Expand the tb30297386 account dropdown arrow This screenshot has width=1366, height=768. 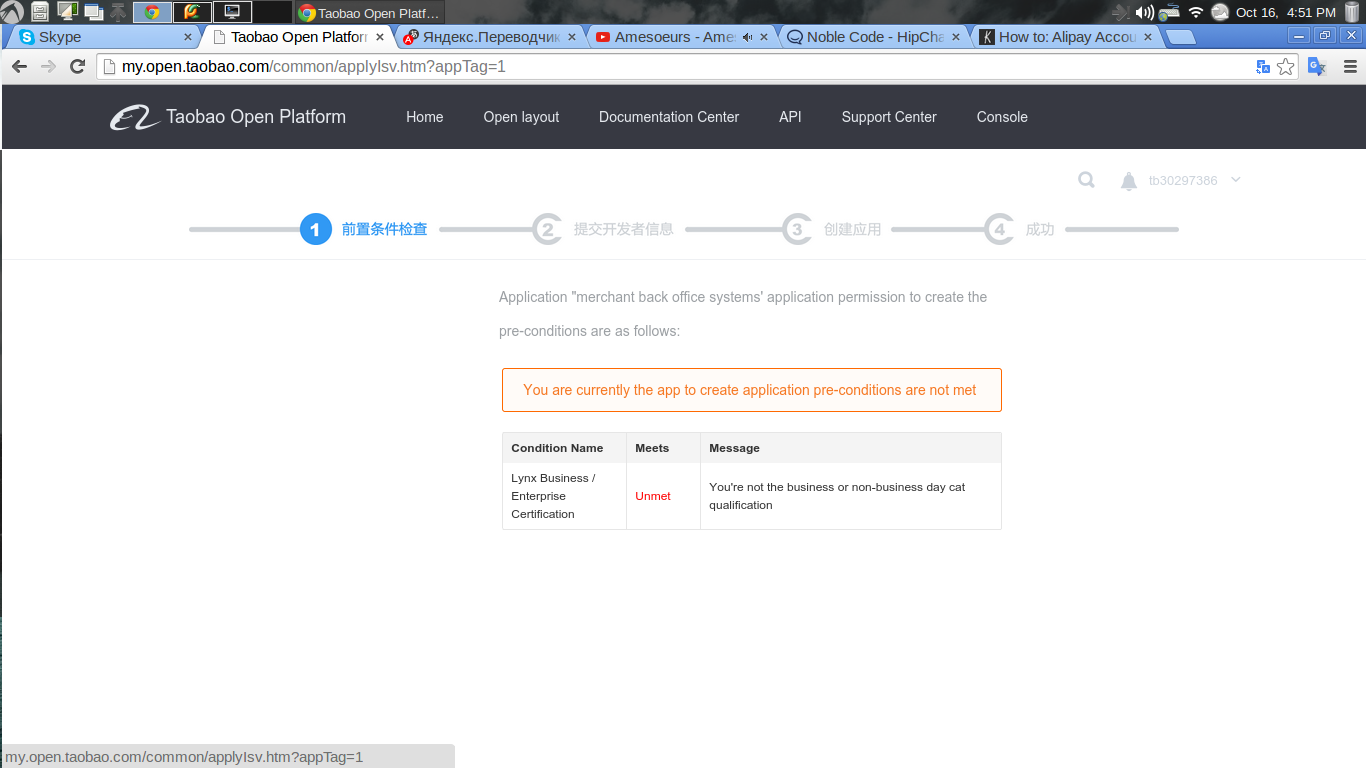(x=1236, y=180)
